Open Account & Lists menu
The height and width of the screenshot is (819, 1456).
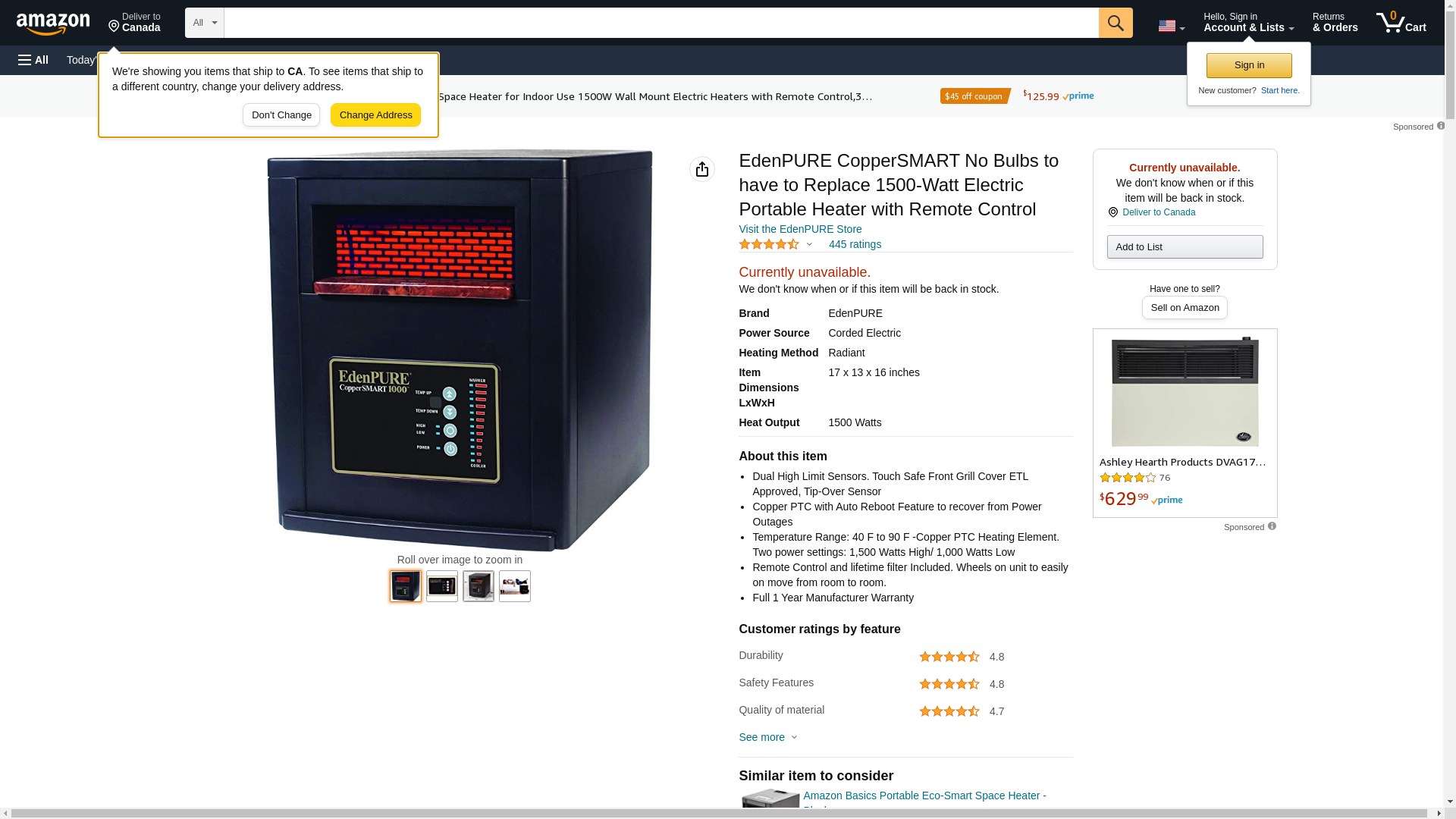coord(1248,23)
